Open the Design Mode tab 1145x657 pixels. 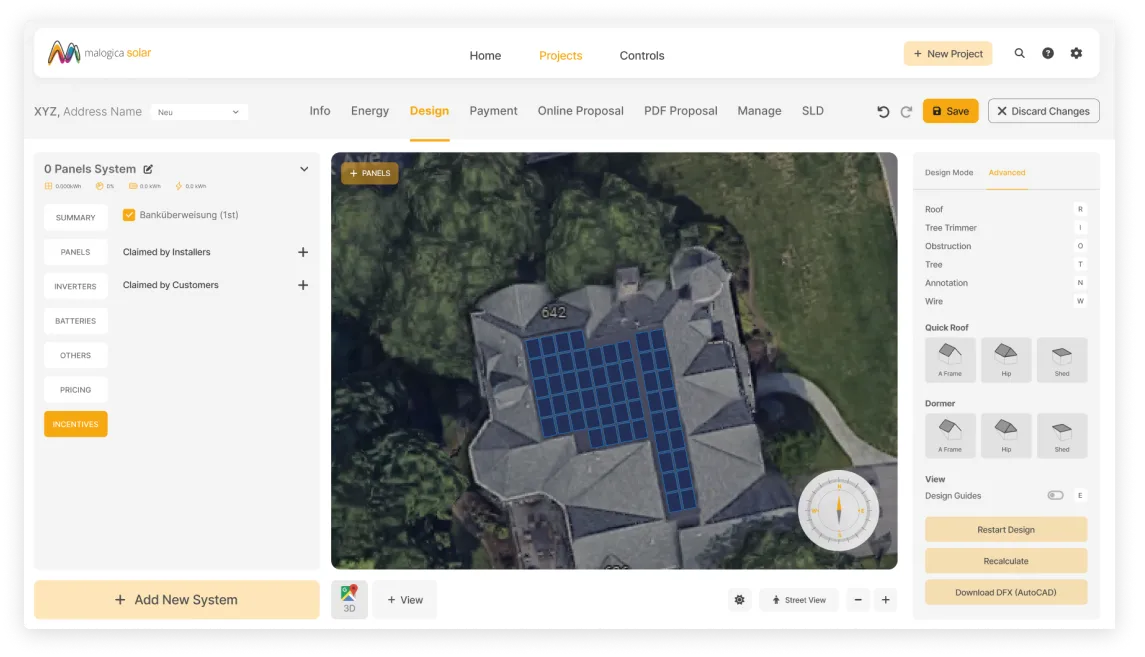point(948,173)
